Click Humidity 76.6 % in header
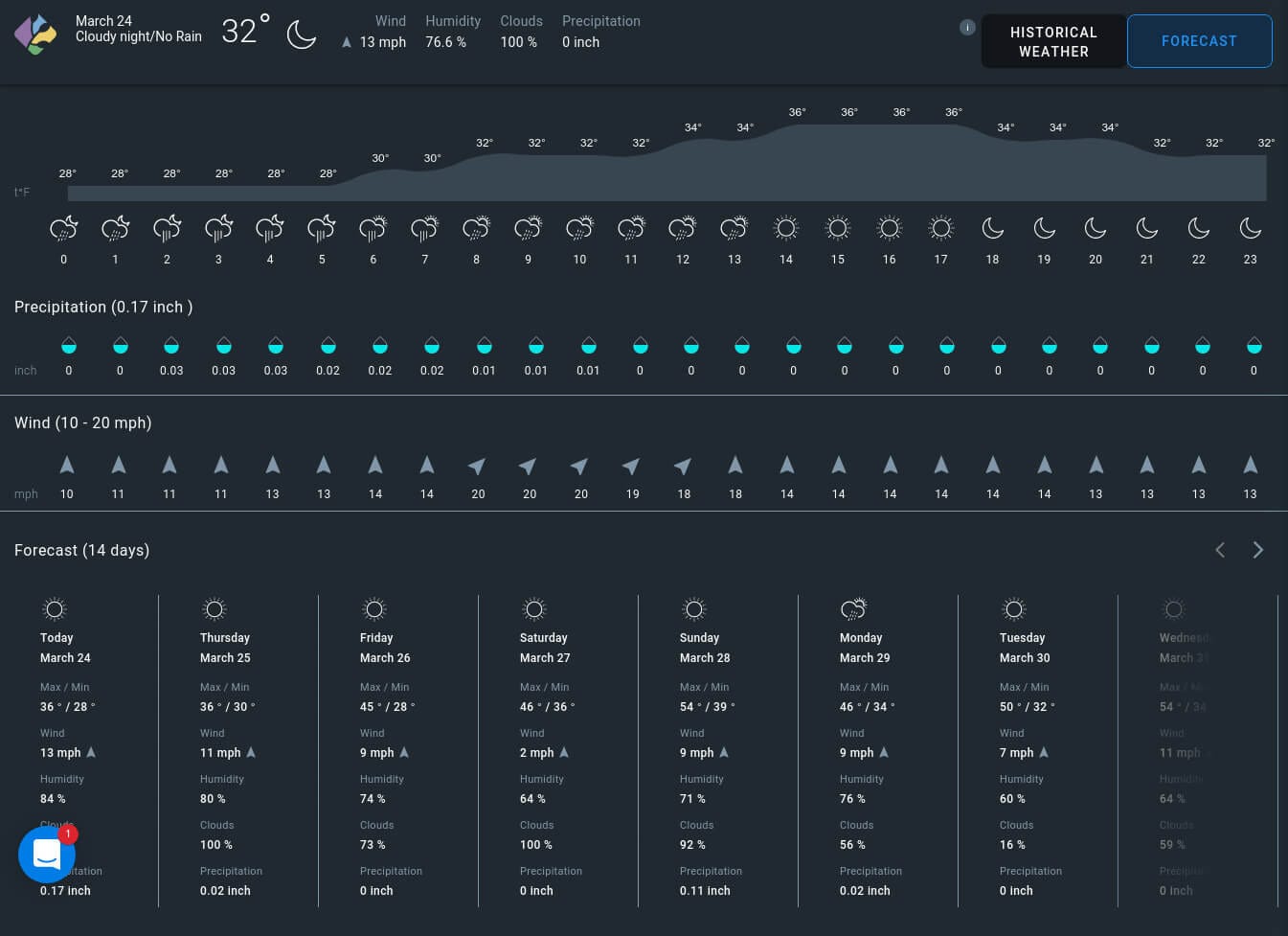Screen dimensions: 1288x936 coord(452,32)
